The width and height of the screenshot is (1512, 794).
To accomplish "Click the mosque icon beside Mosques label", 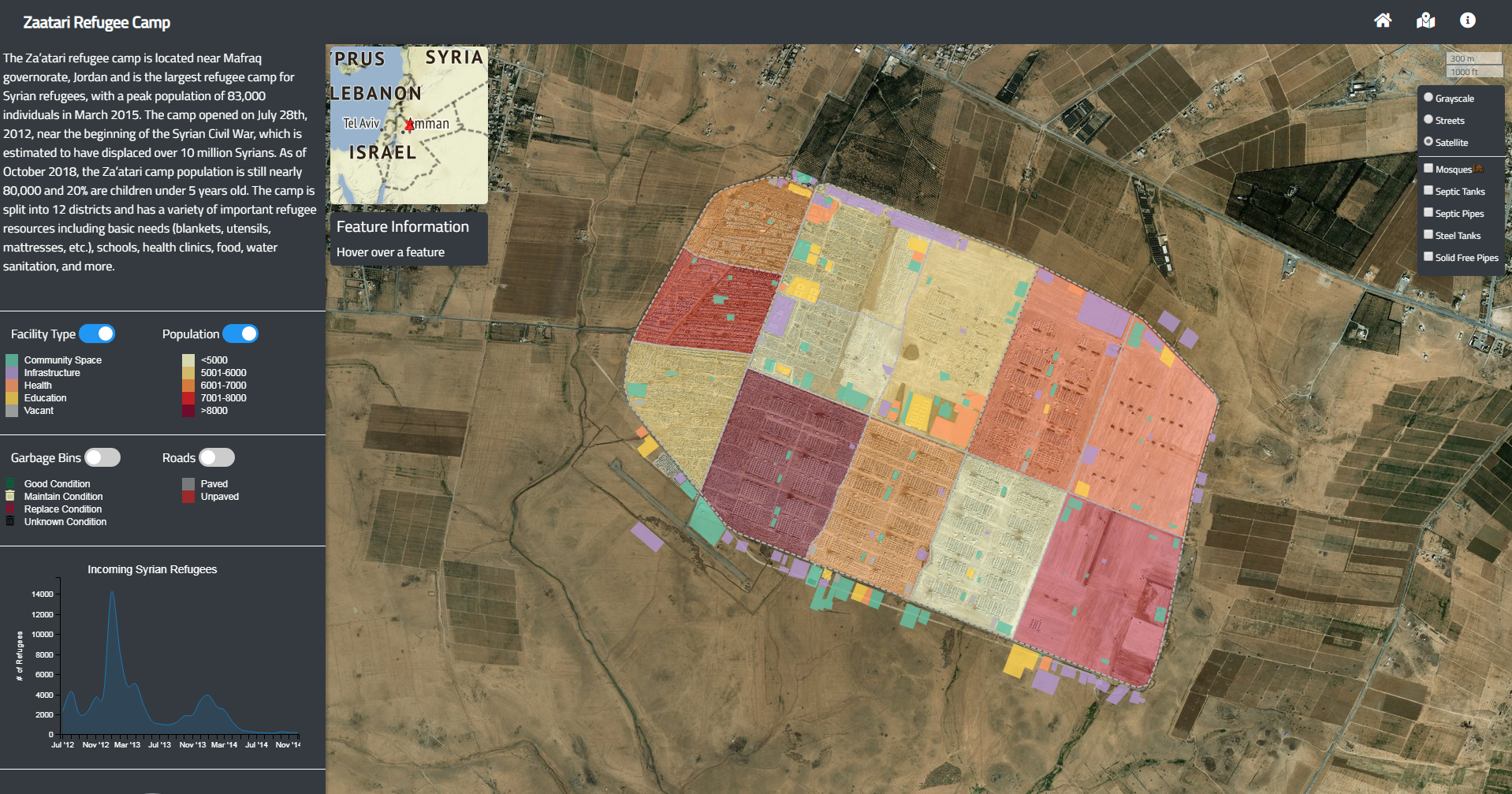I will [1478, 169].
